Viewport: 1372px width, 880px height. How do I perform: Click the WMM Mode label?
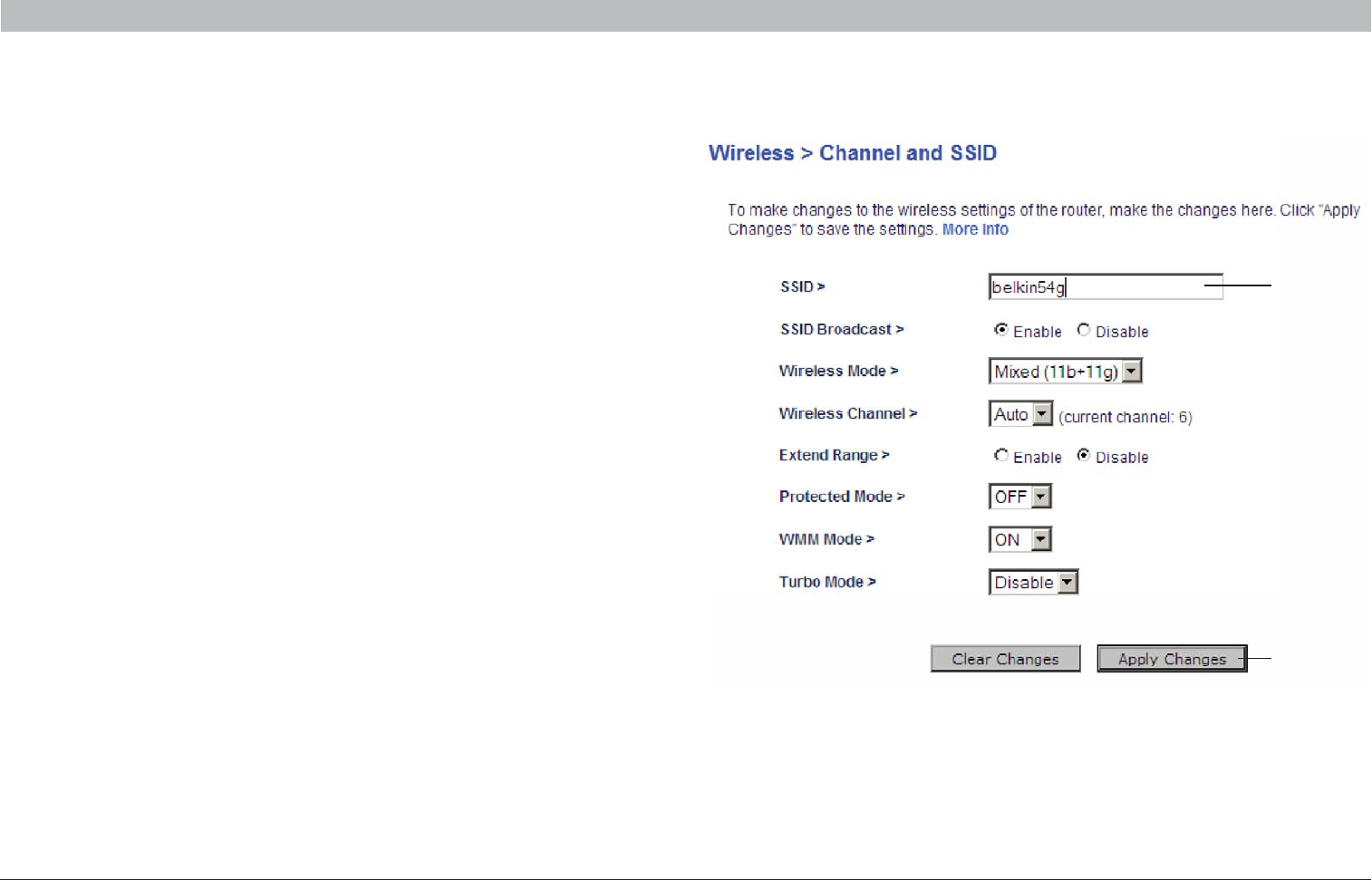(x=826, y=539)
